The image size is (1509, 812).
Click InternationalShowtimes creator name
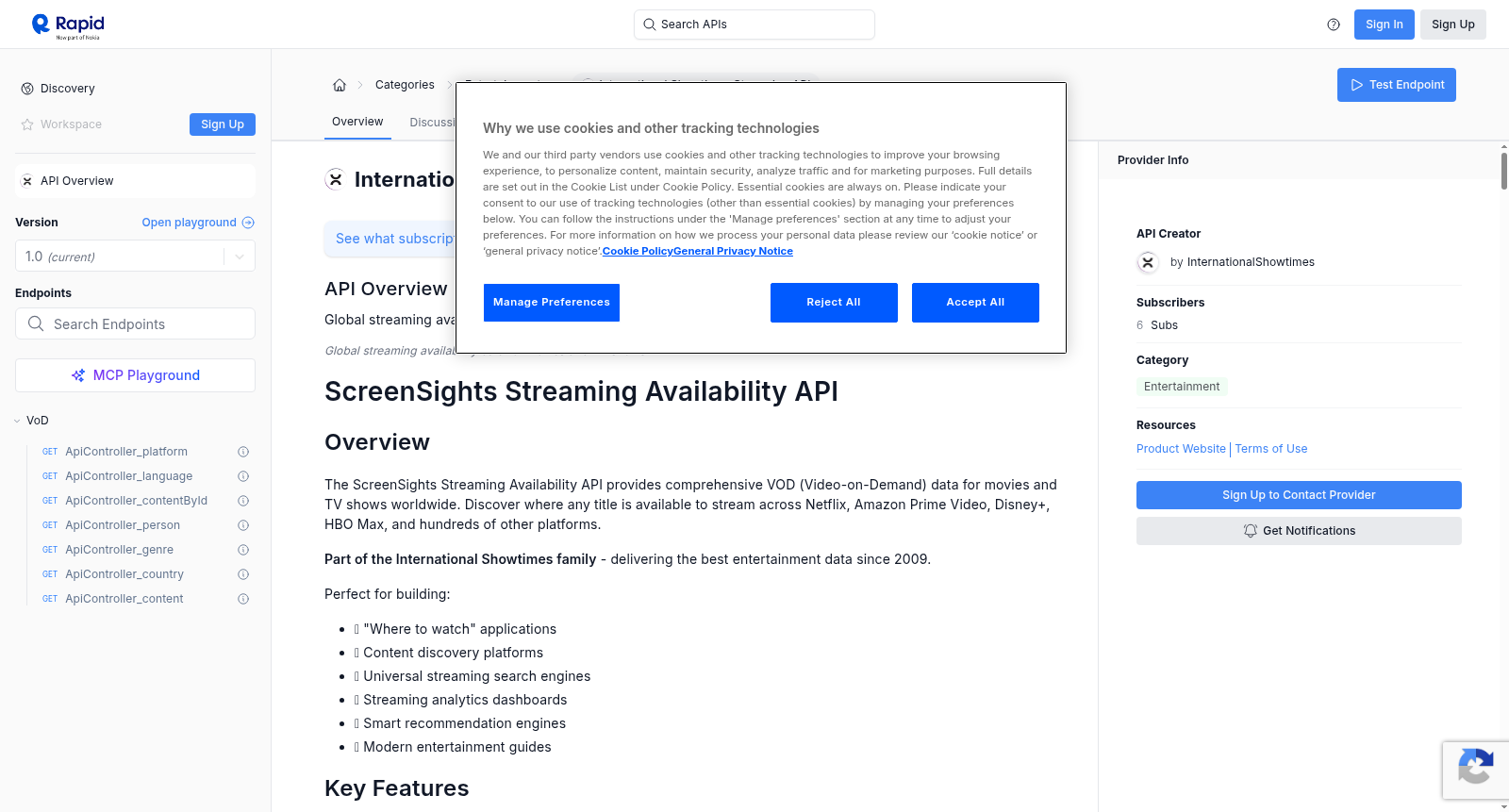point(1251,262)
